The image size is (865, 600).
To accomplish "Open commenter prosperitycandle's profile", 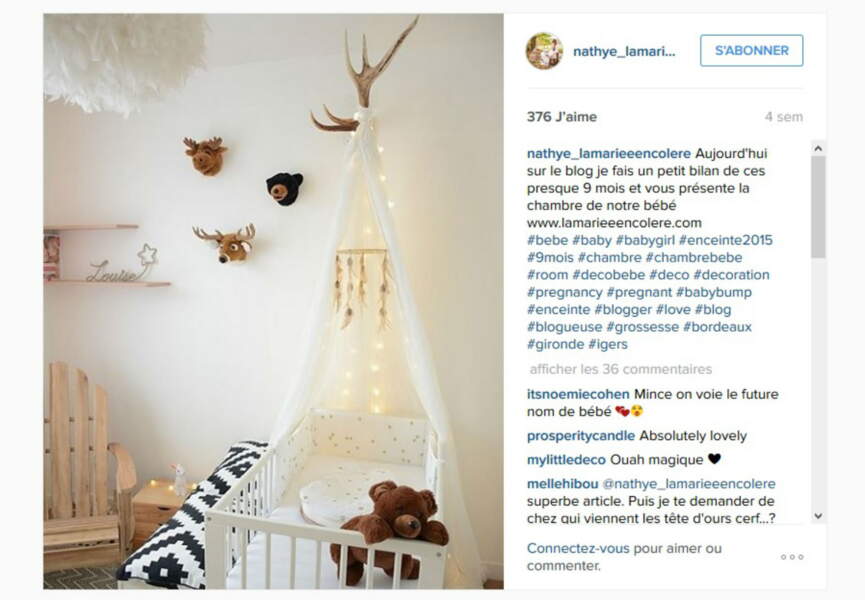I will (581, 436).
